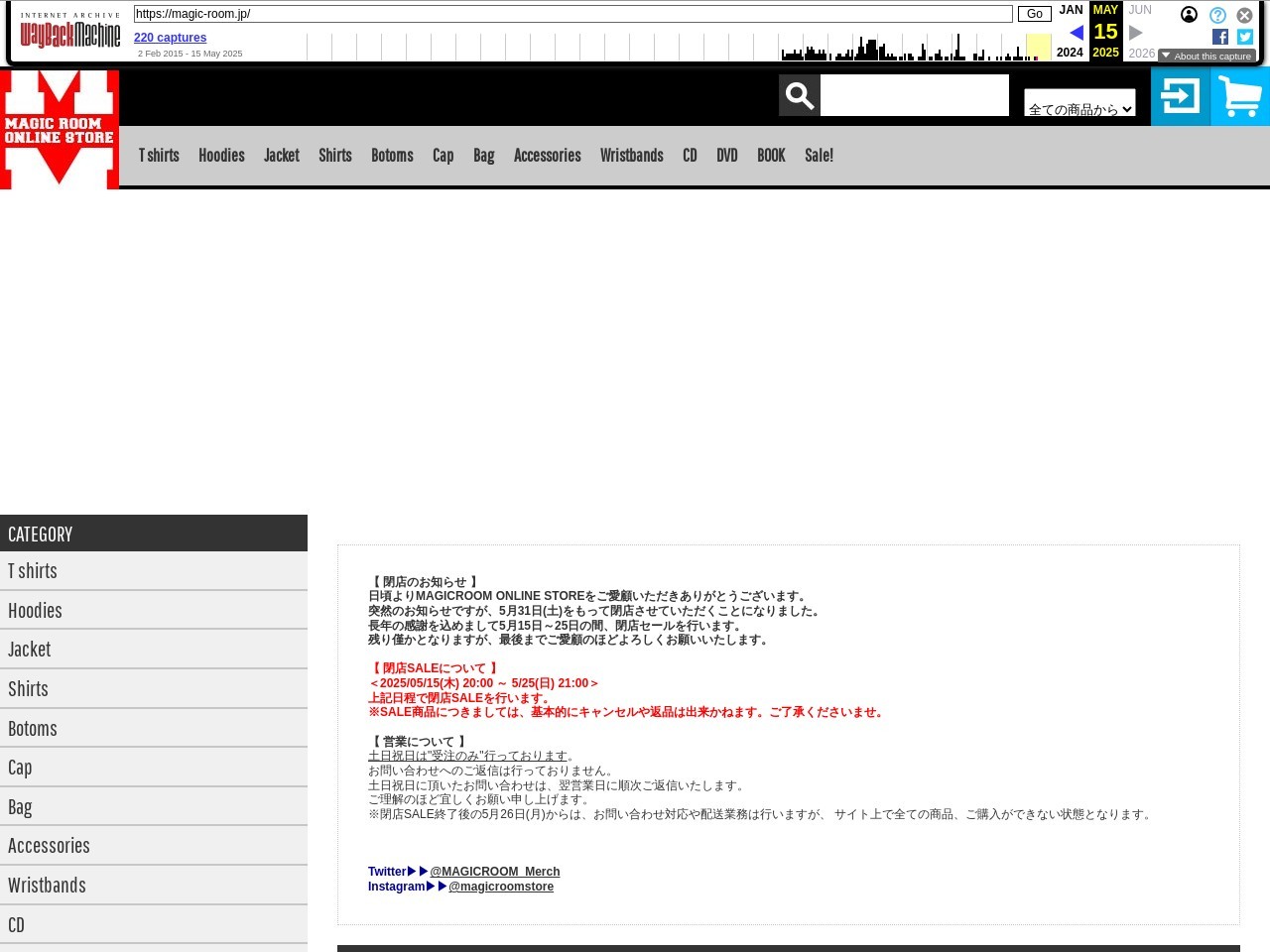Open @magicroomstore Instagram link

[x=501, y=887]
